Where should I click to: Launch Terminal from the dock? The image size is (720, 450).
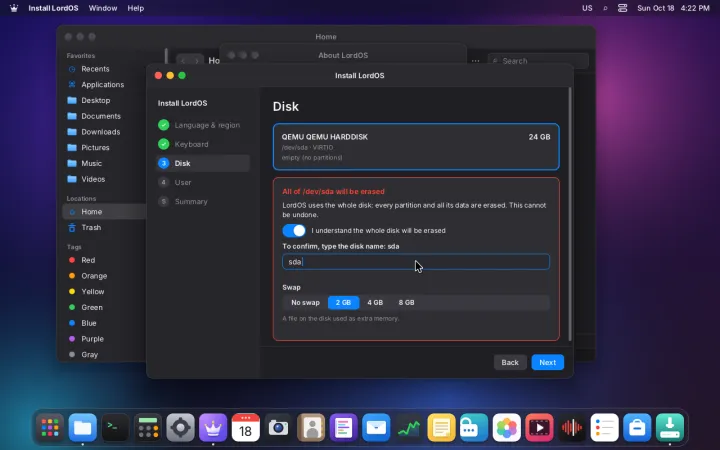coord(115,428)
